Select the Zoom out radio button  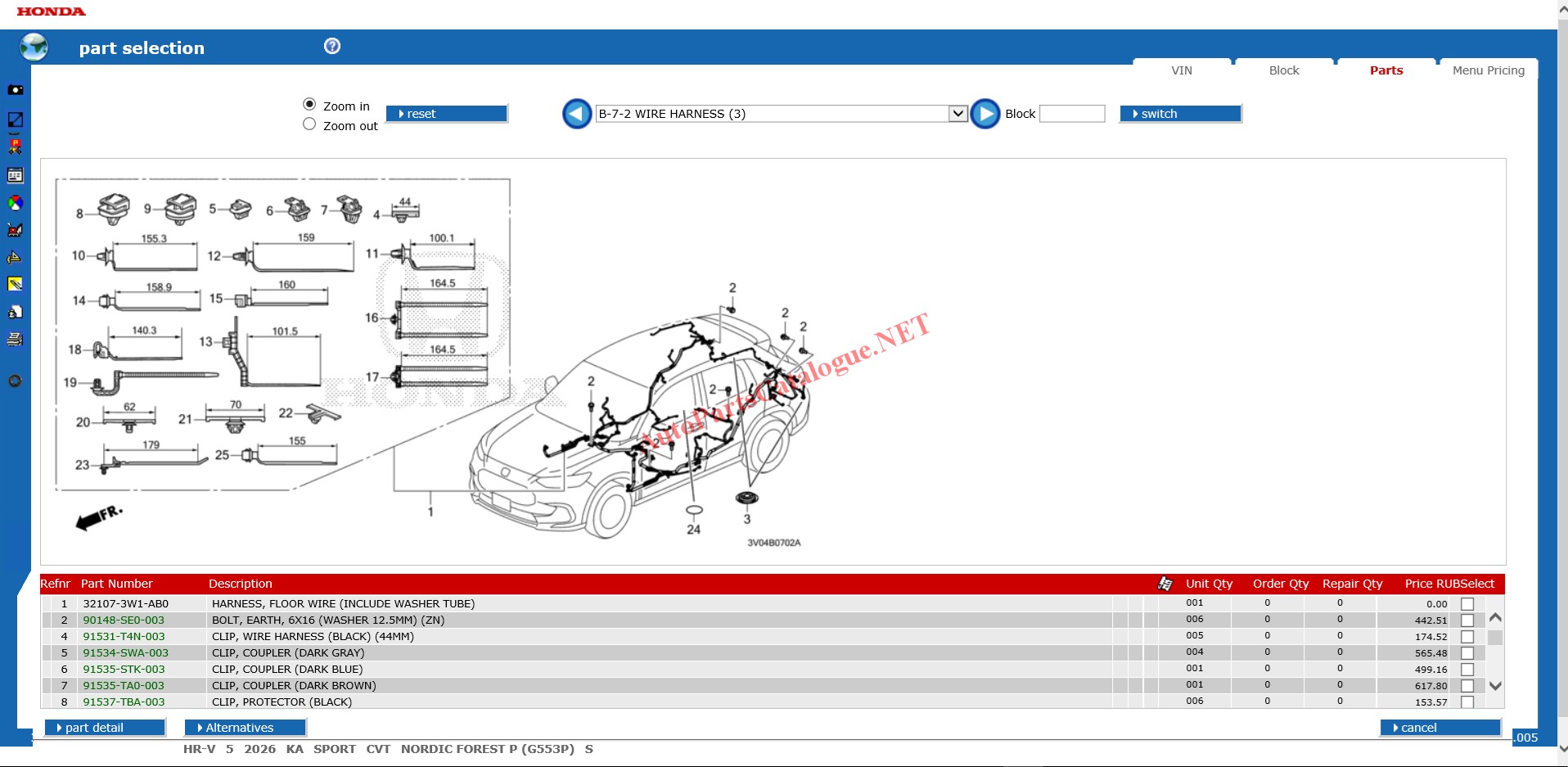tap(309, 124)
